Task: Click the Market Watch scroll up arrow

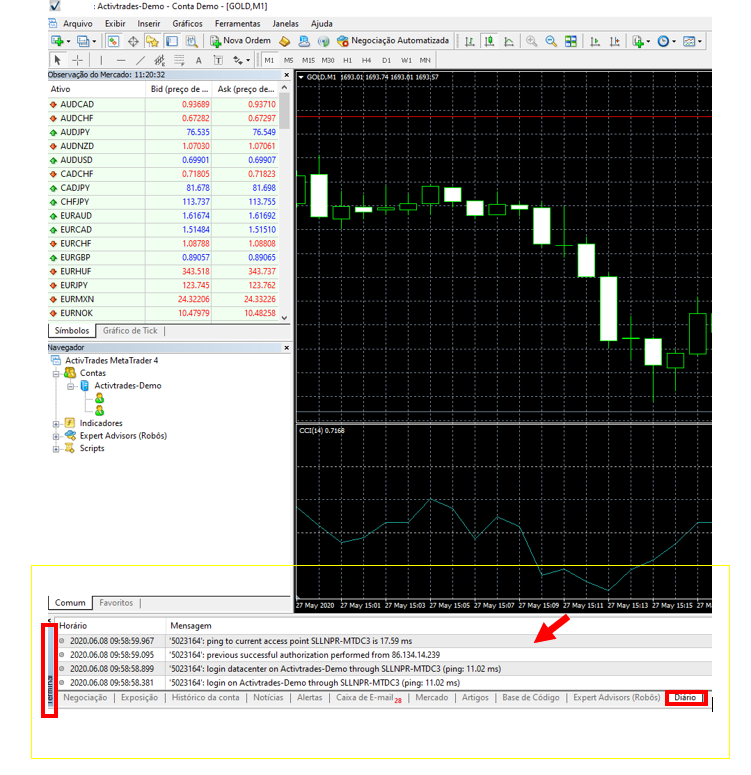Action: 284,87
